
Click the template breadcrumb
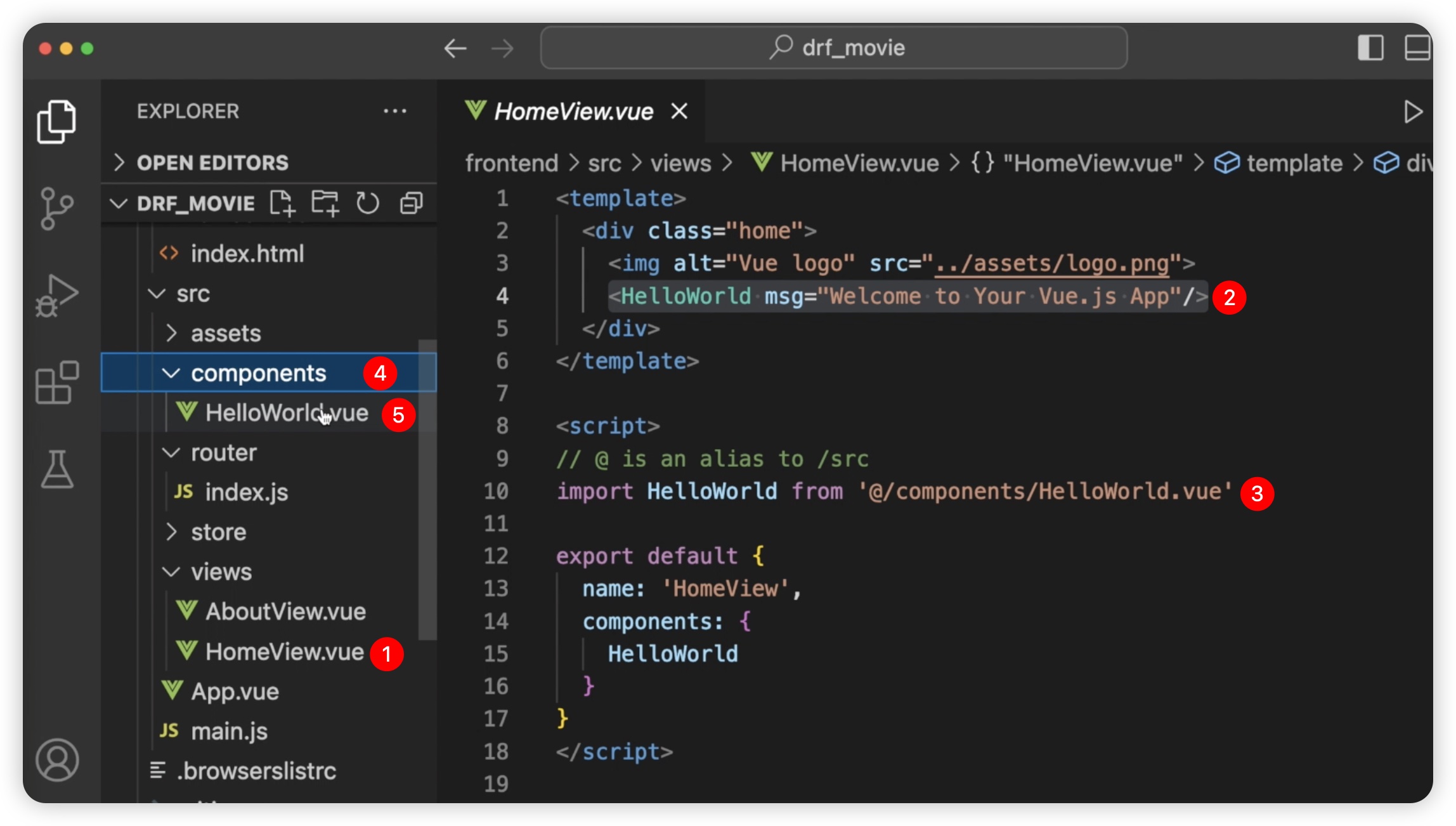(x=1278, y=163)
